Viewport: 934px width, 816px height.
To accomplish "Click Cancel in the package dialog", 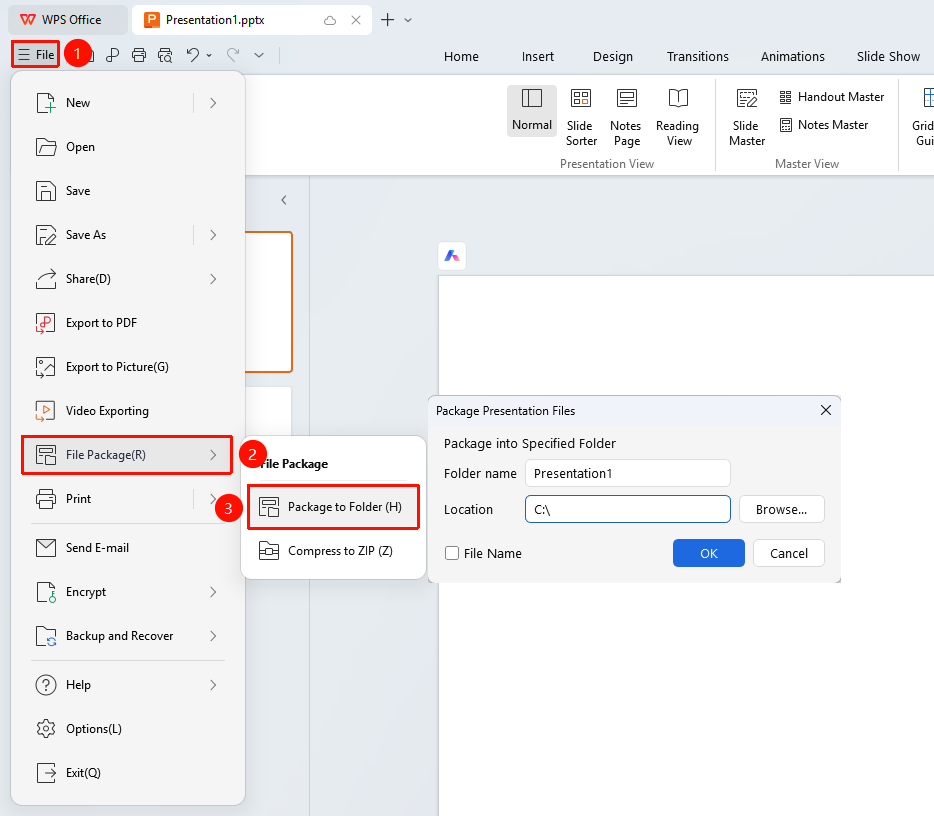I will pos(789,553).
